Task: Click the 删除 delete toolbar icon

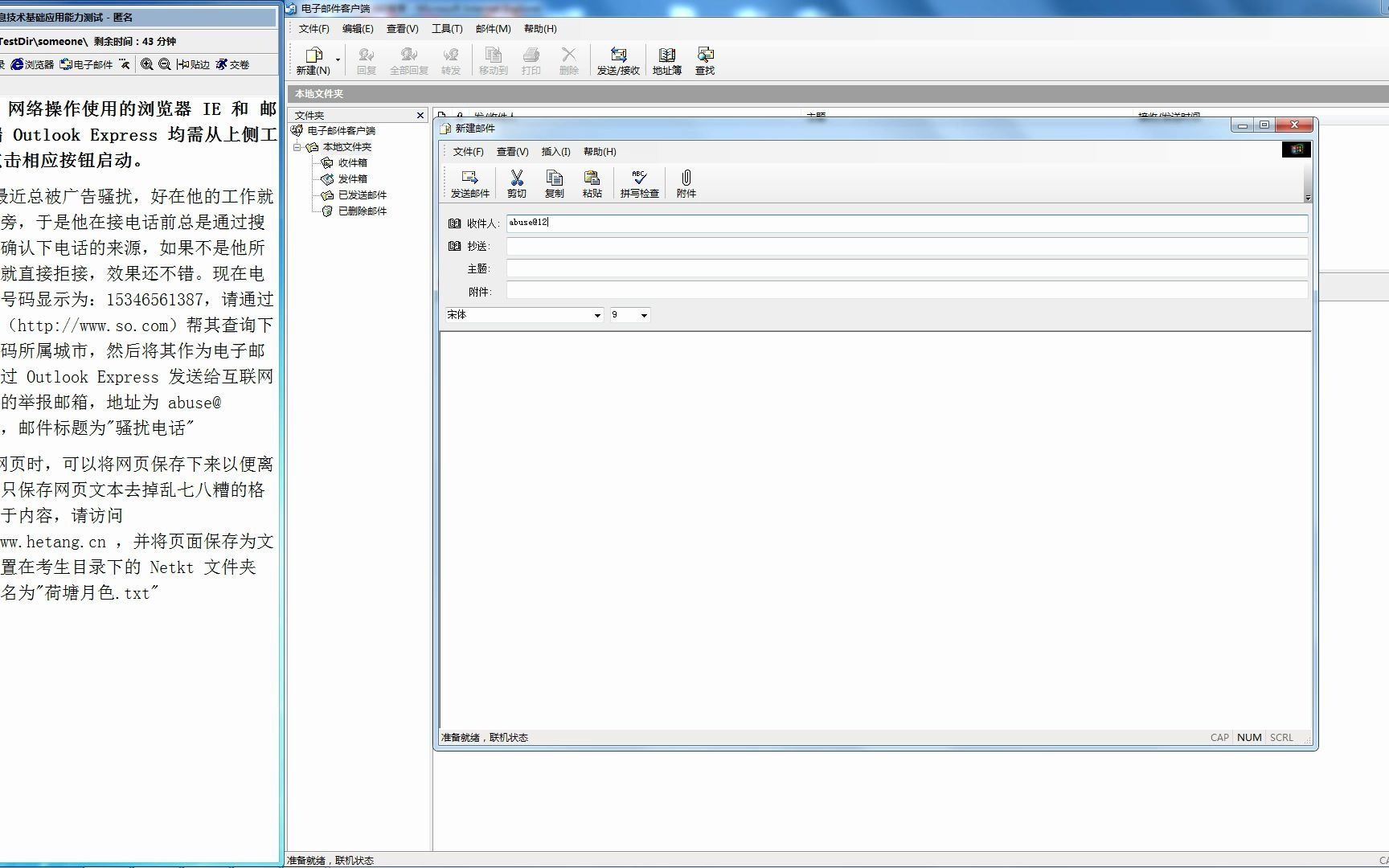Action: coord(569,60)
